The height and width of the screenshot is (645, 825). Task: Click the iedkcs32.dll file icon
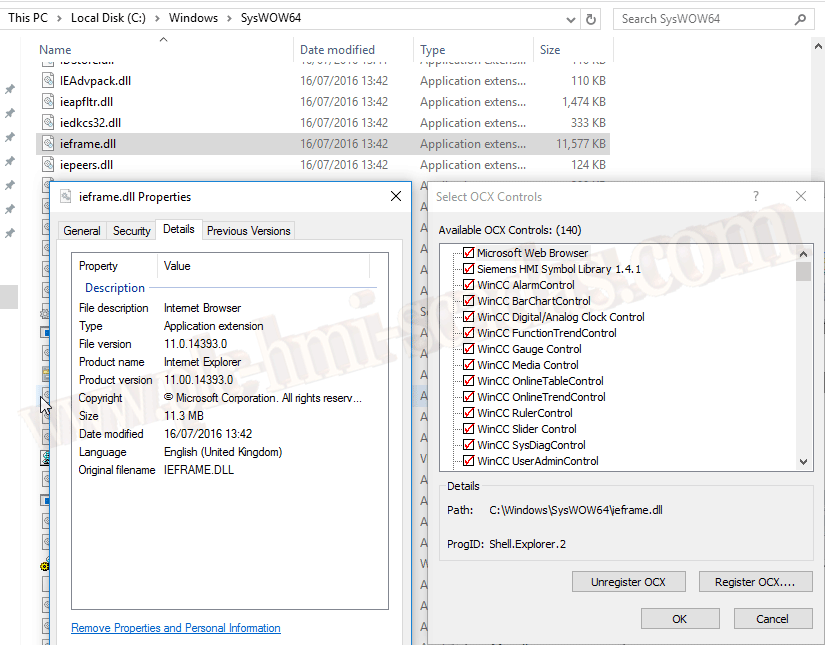(49, 123)
